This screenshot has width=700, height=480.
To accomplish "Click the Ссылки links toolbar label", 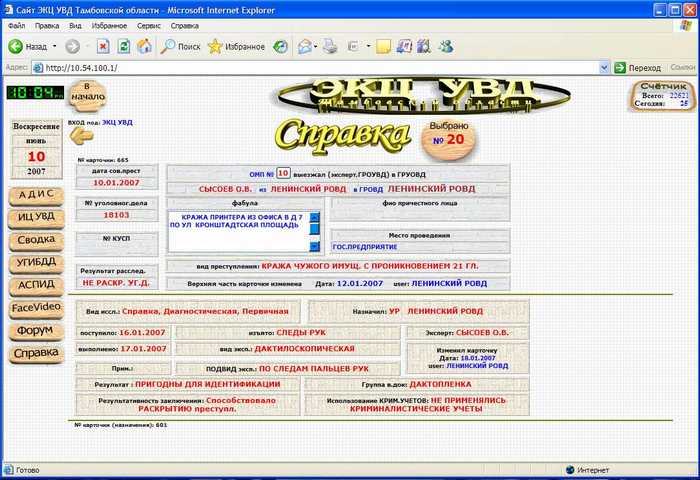I will pos(683,67).
